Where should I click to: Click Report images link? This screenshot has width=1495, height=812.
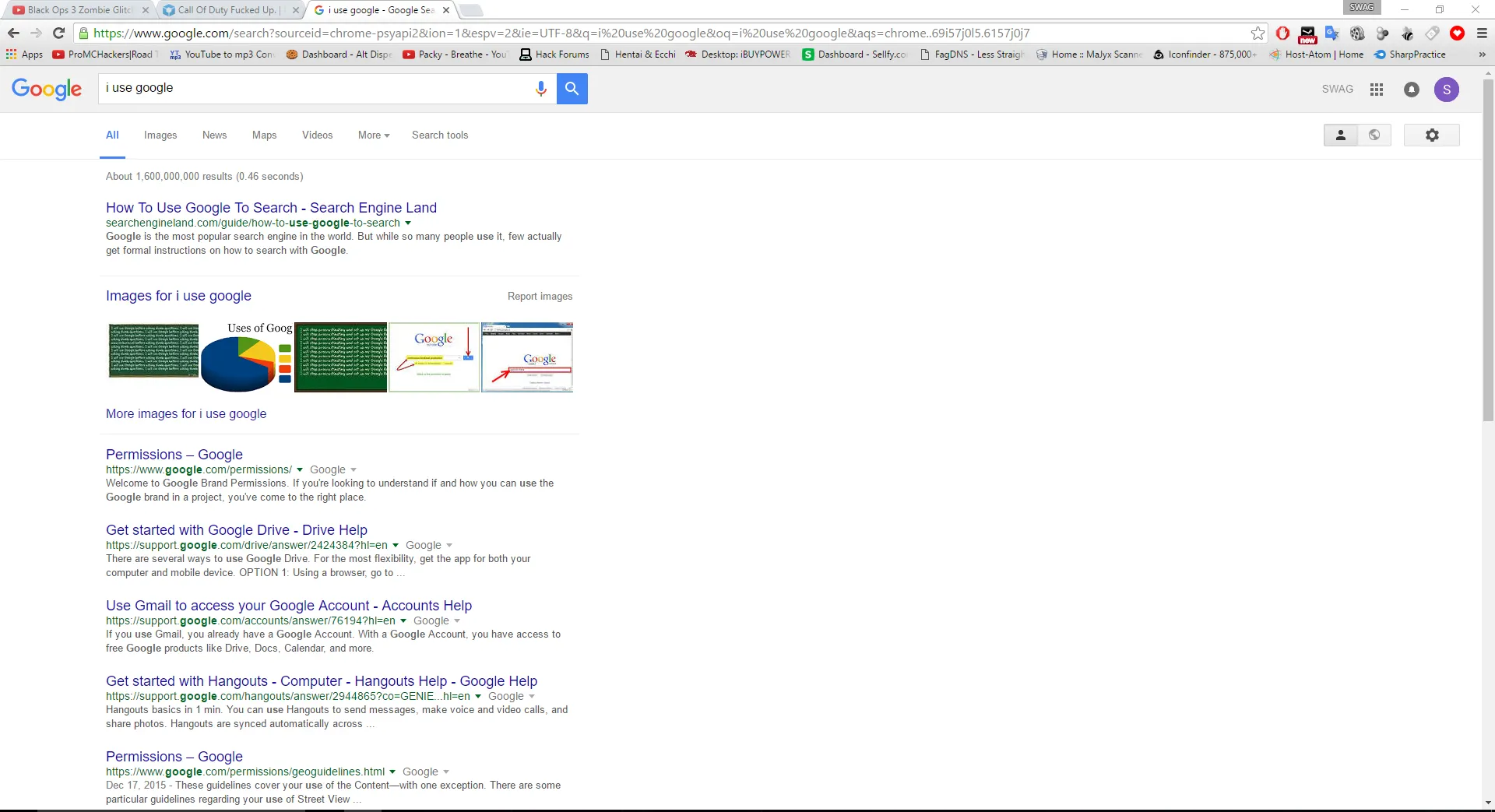540,297
